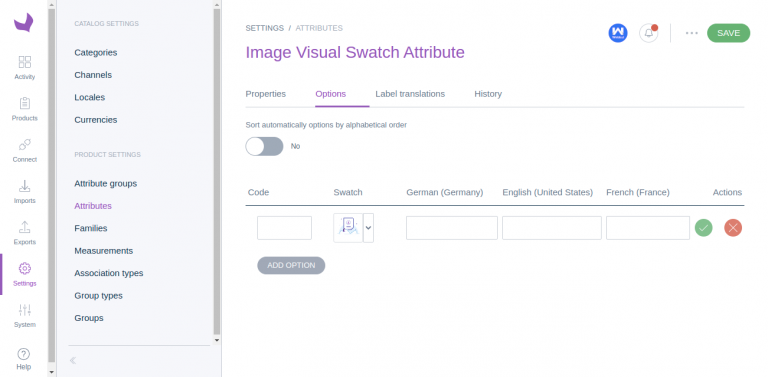Open the Imports section
The image size is (768, 377).
(x=24, y=192)
